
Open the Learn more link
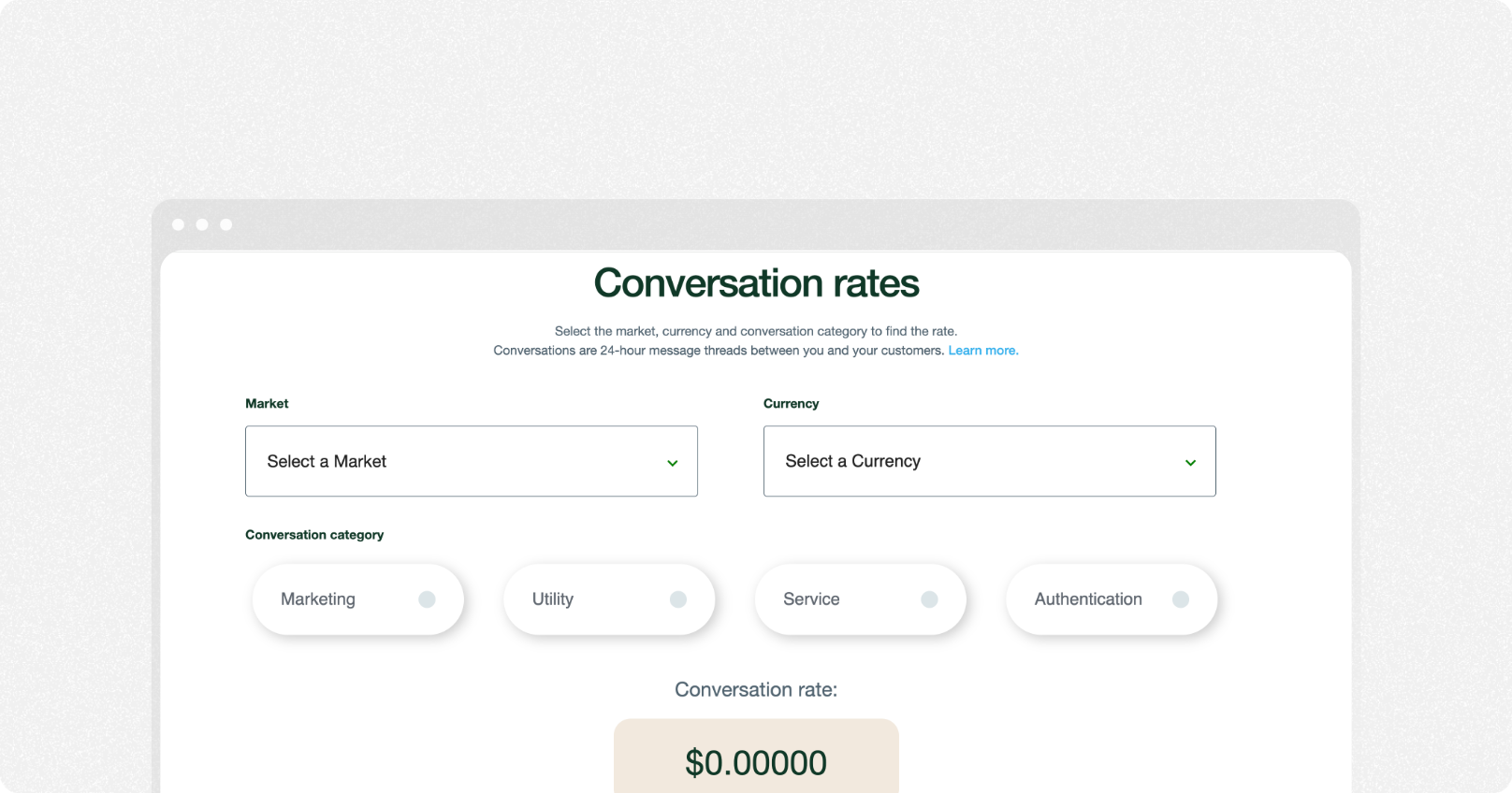pyautogui.click(x=982, y=351)
